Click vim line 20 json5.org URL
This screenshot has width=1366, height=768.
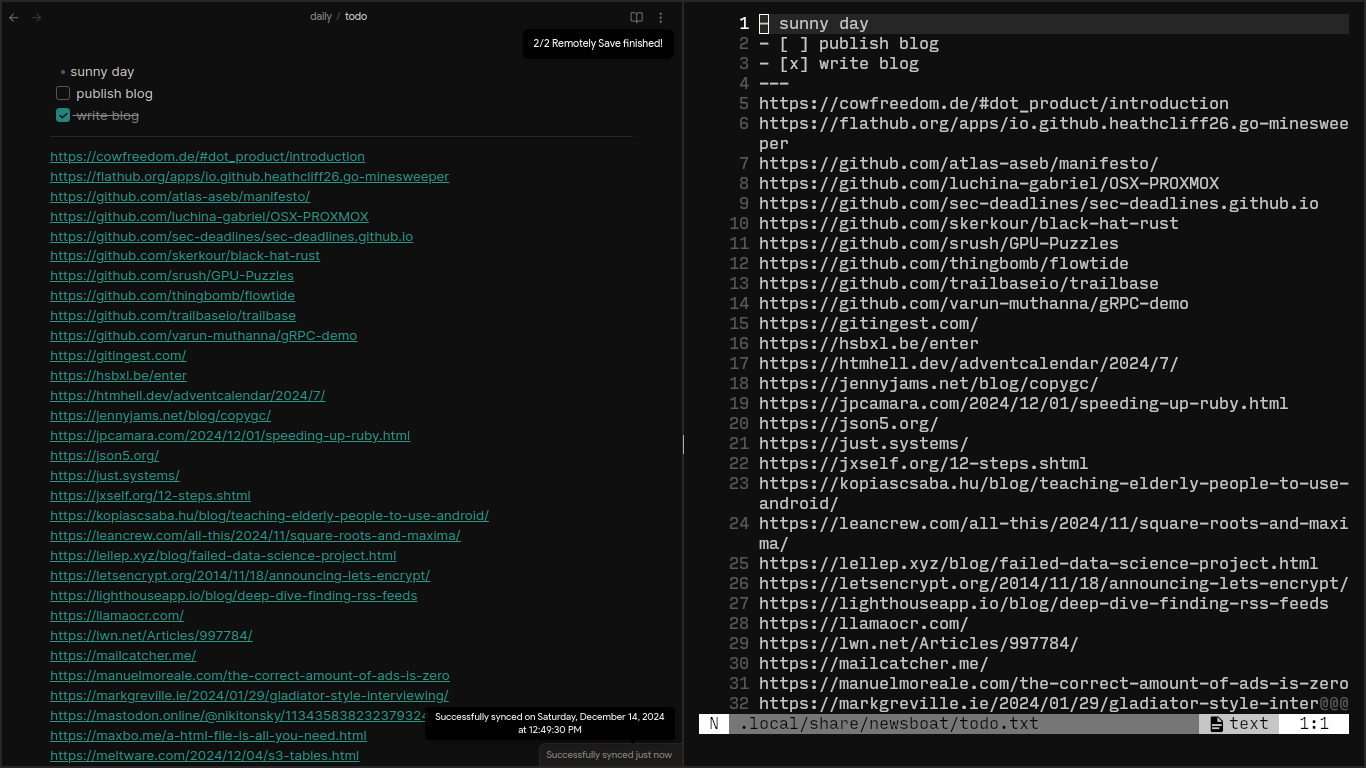pos(849,424)
